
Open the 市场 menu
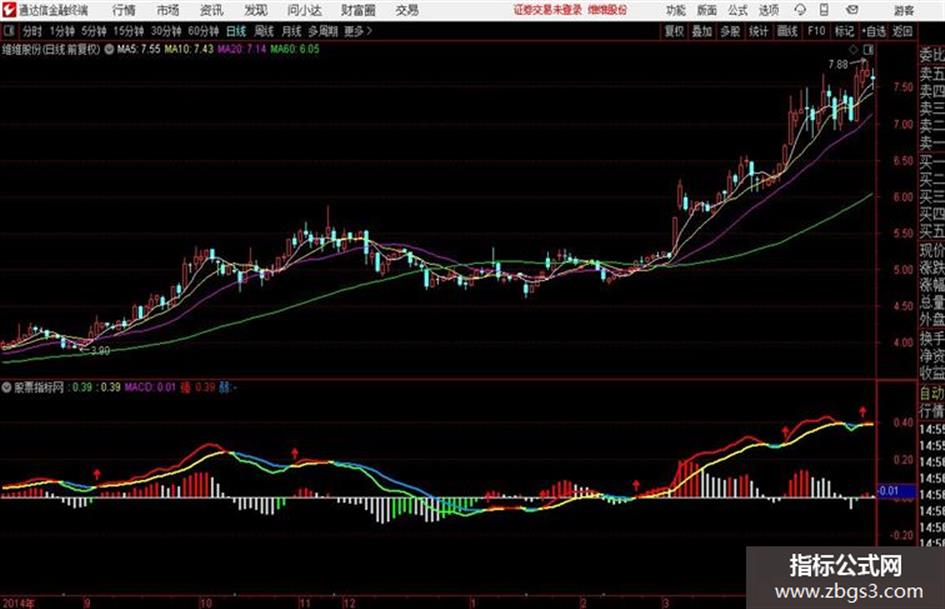(x=168, y=10)
